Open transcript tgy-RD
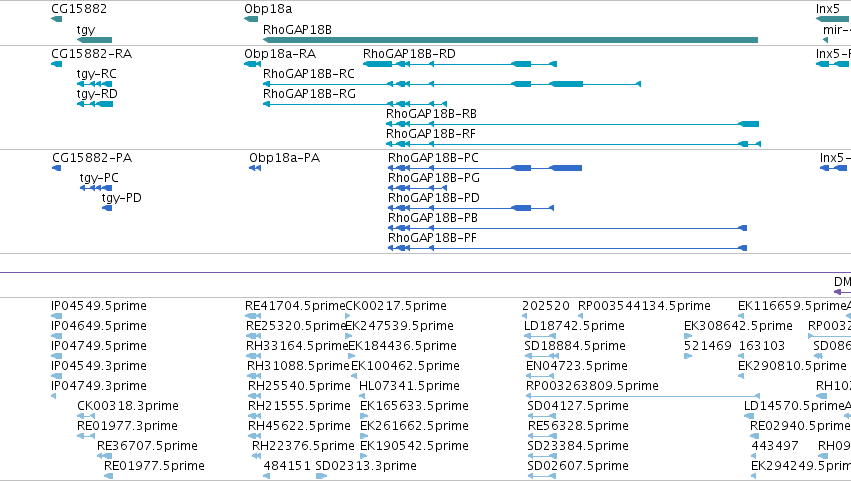 tap(97, 94)
